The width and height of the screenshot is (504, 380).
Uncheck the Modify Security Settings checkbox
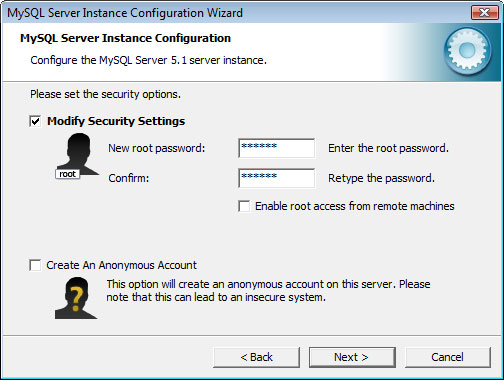35,121
